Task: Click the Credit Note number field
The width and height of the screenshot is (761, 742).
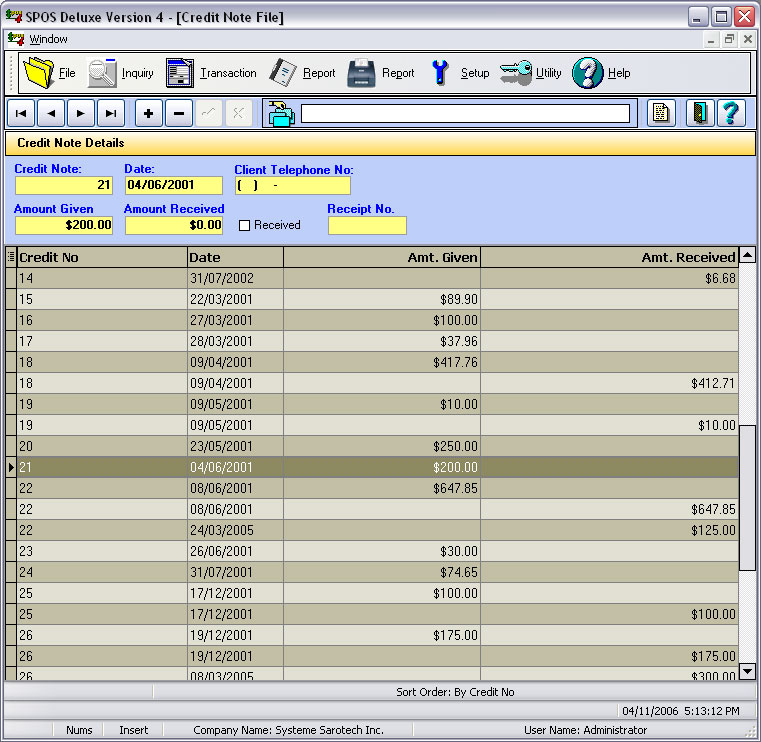Action: pyautogui.click(x=64, y=185)
